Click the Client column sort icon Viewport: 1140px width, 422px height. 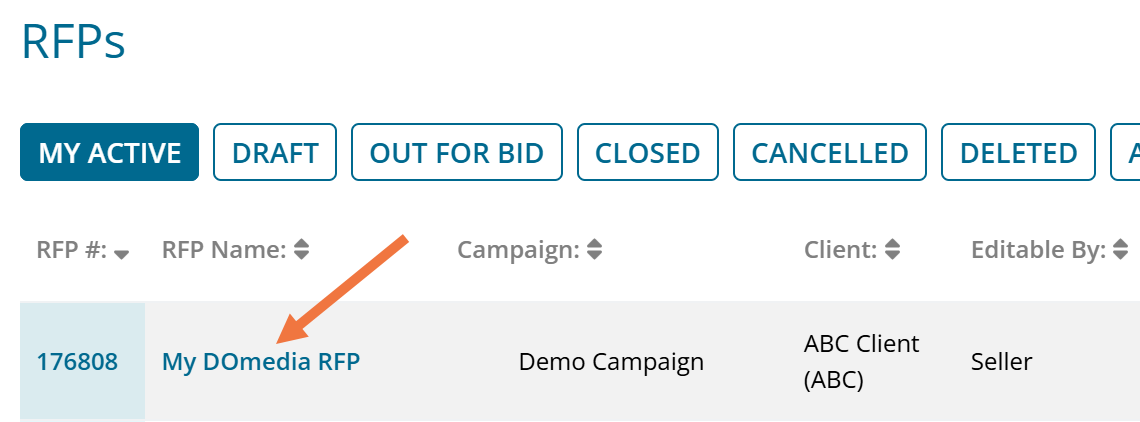coord(893,250)
